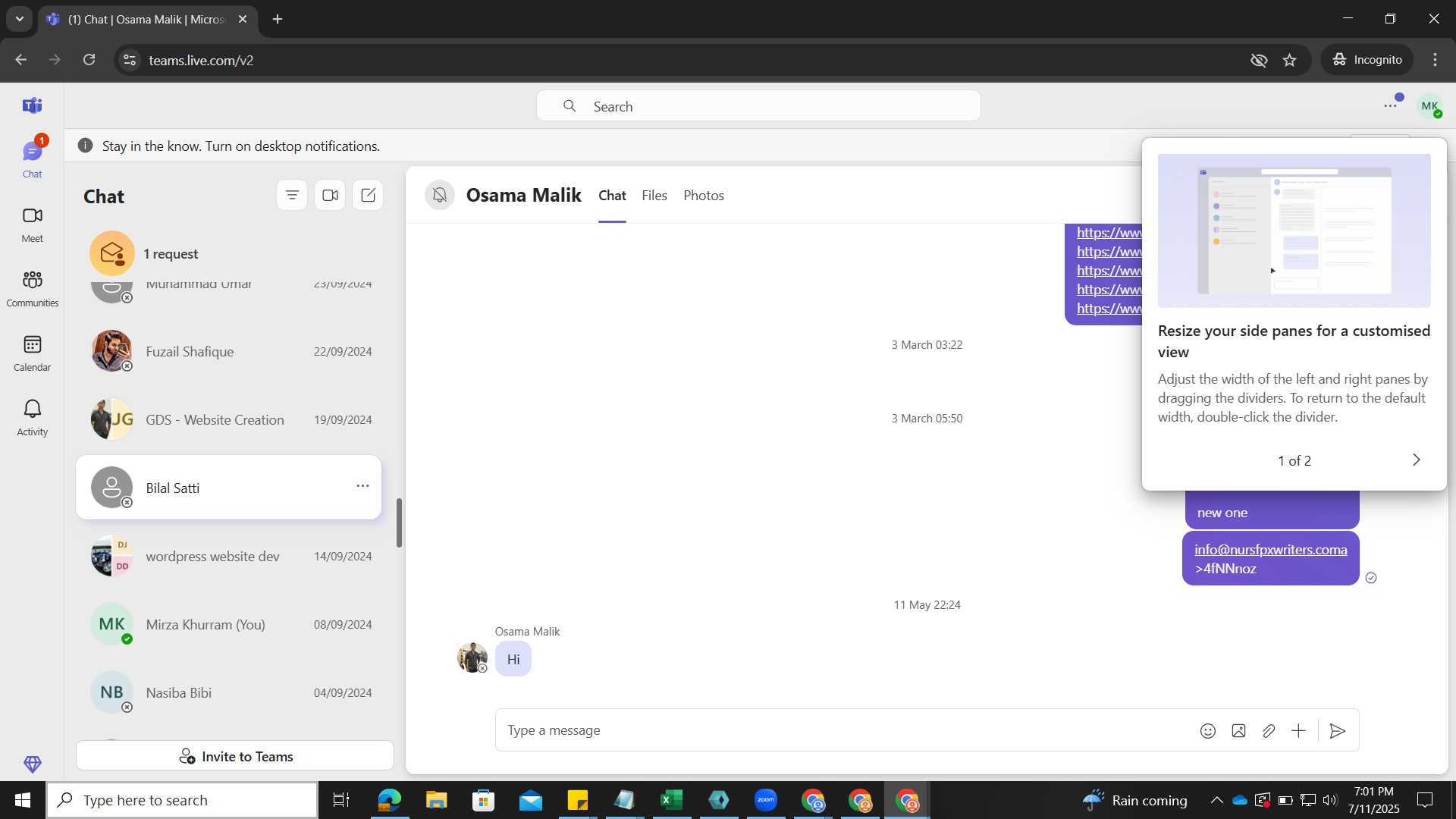Open emoji picker in message box

click(x=1208, y=730)
